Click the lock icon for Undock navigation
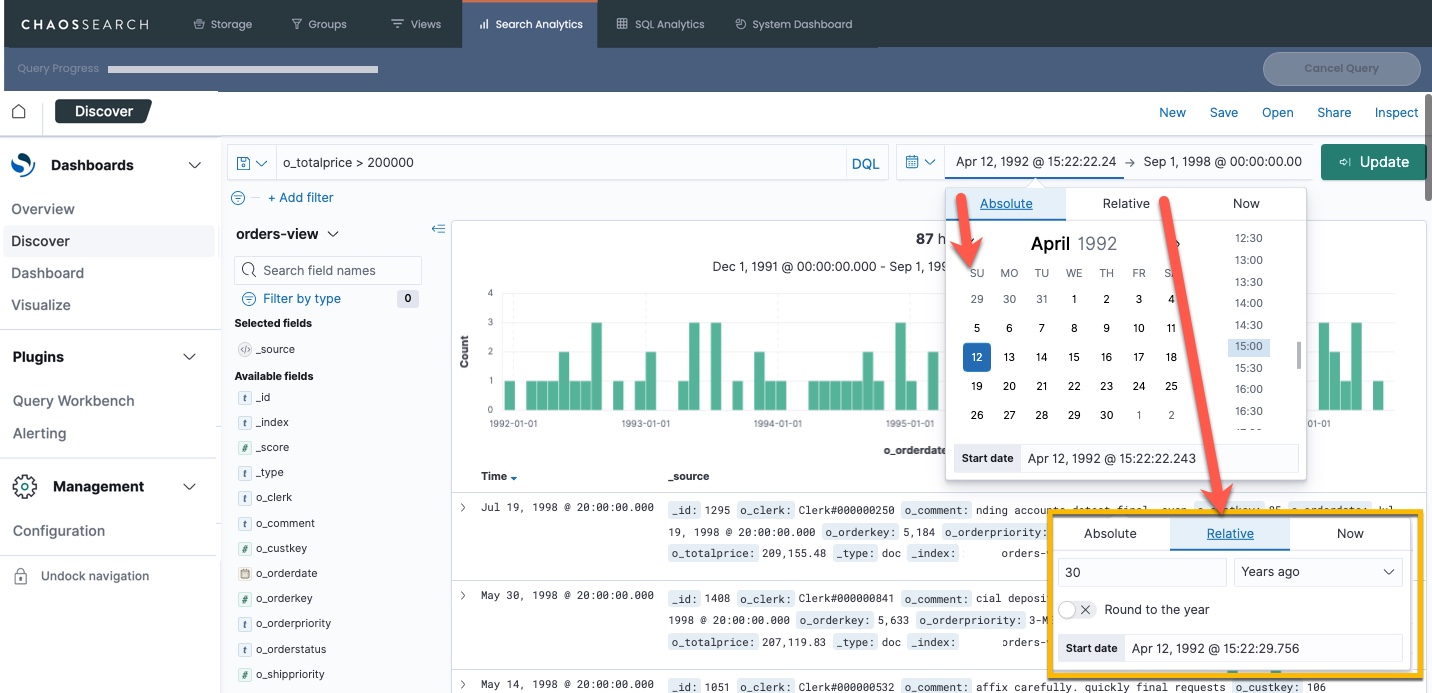Image resolution: width=1432 pixels, height=693 pixels. 20,577
